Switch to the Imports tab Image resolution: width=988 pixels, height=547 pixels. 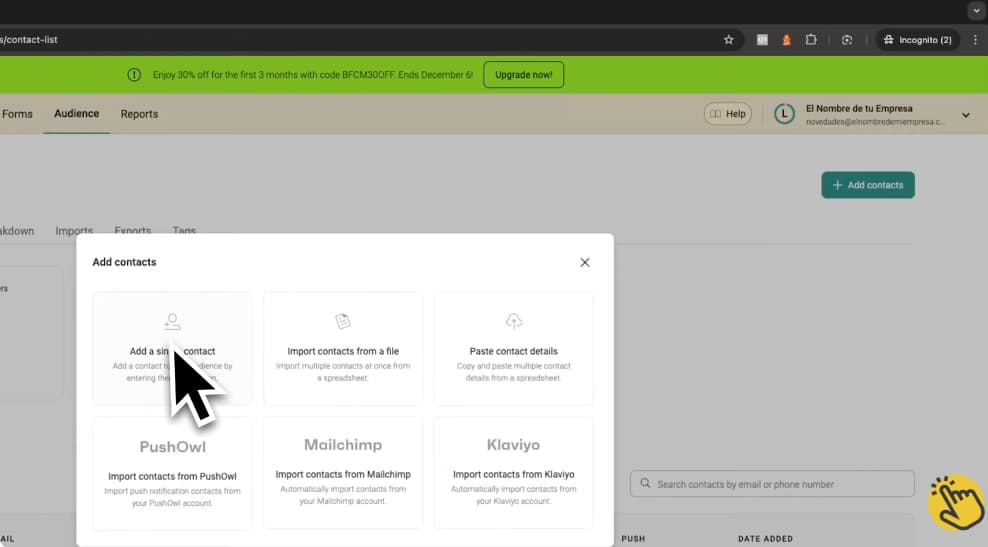click(74, 230)
